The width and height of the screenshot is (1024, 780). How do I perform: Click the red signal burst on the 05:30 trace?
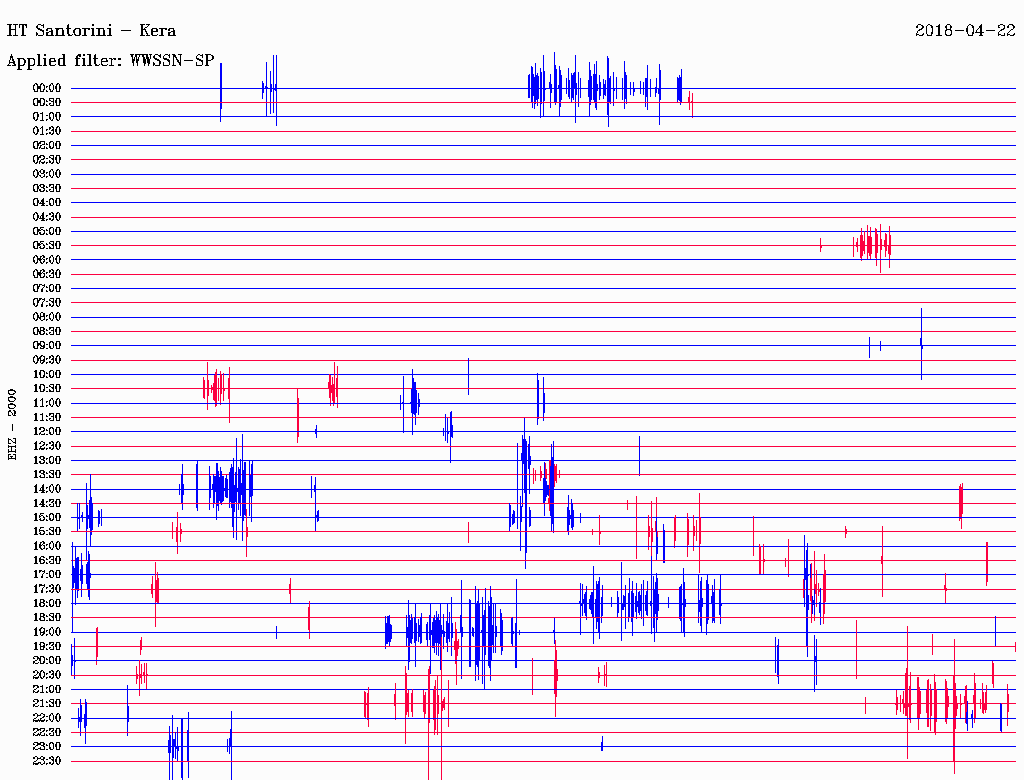pyautogui.click(x=873, y=244)
